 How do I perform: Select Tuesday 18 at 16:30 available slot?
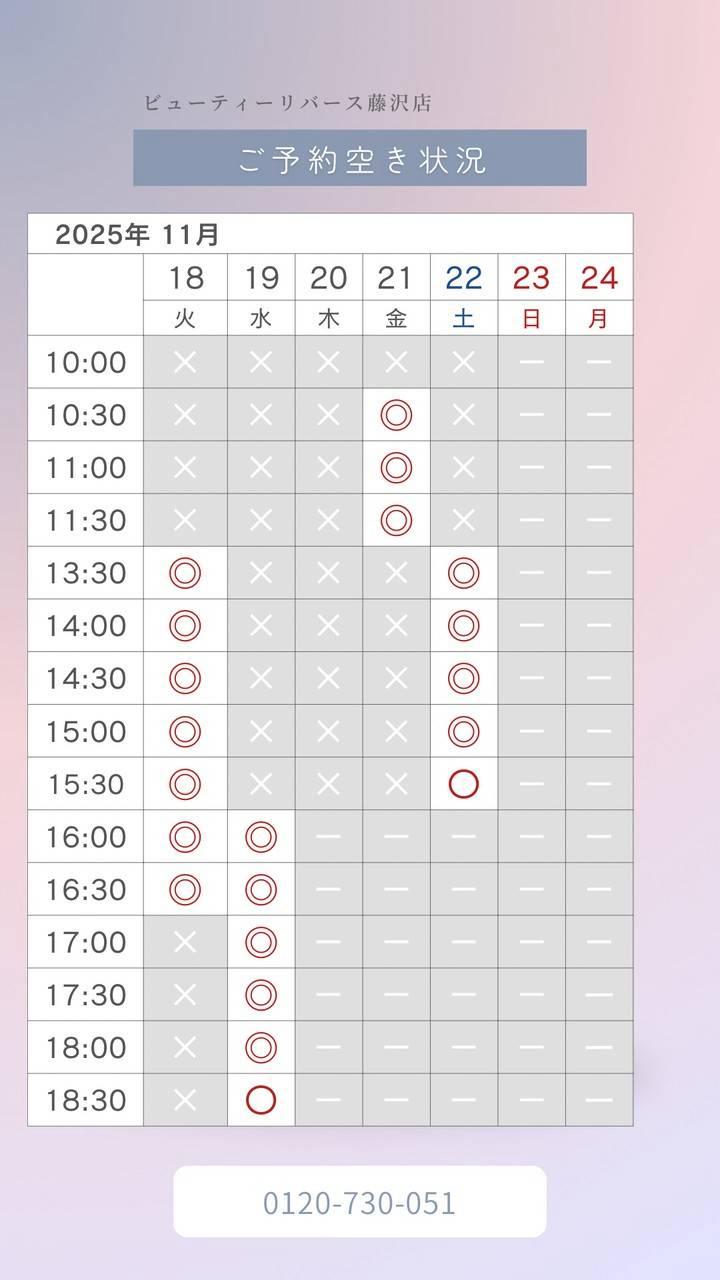(x=185, y=890)
